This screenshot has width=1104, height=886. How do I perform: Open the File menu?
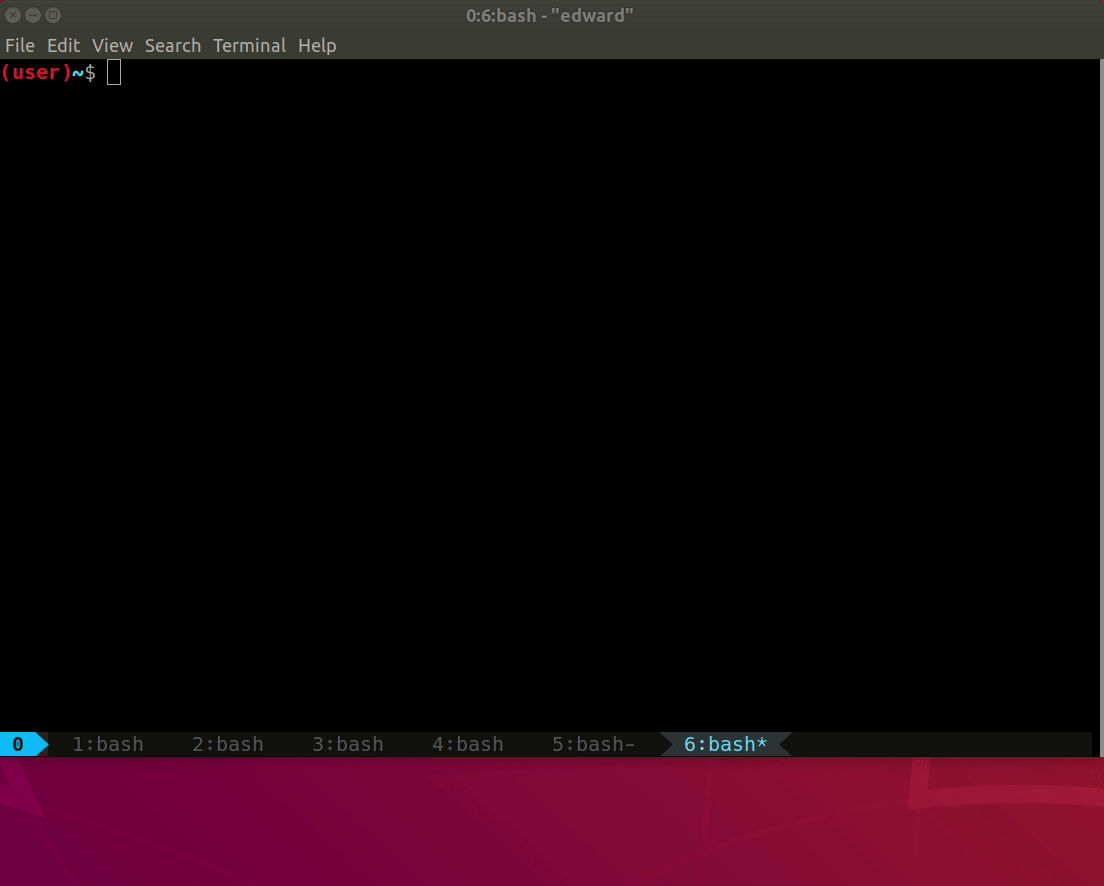click(20, 46)
